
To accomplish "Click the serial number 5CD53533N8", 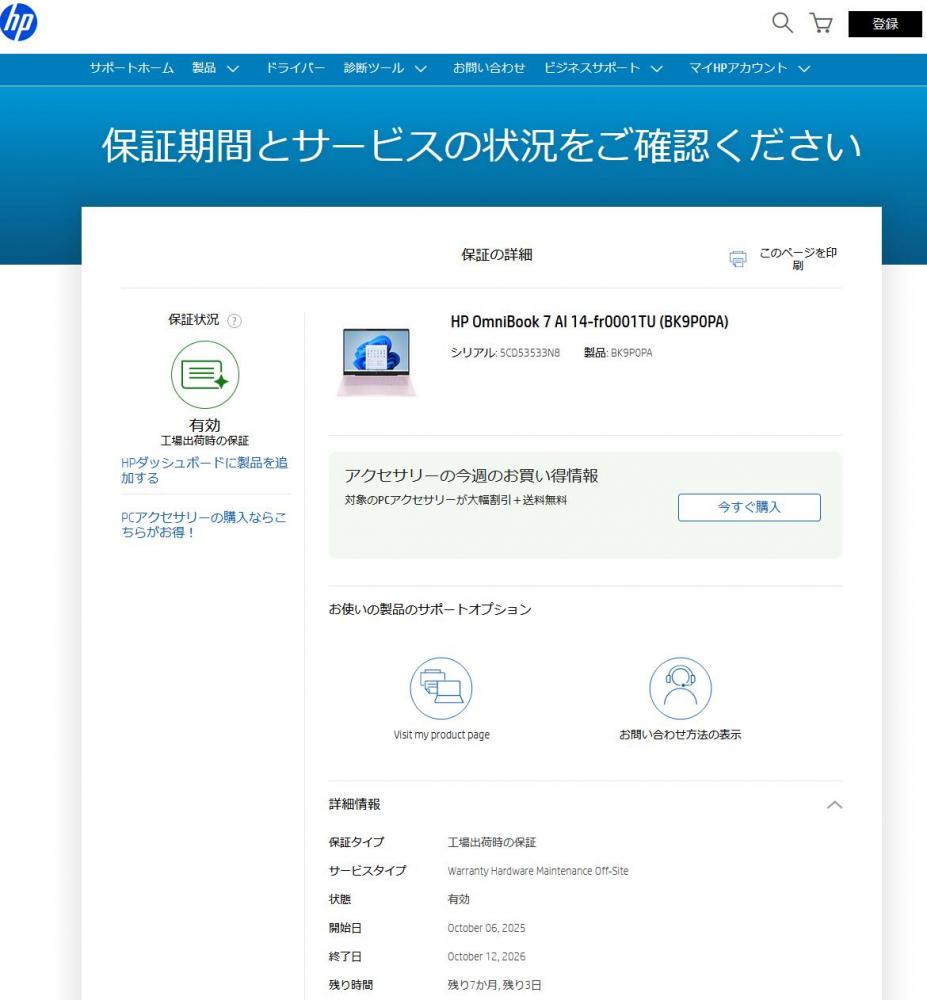I will click(530, 353).
